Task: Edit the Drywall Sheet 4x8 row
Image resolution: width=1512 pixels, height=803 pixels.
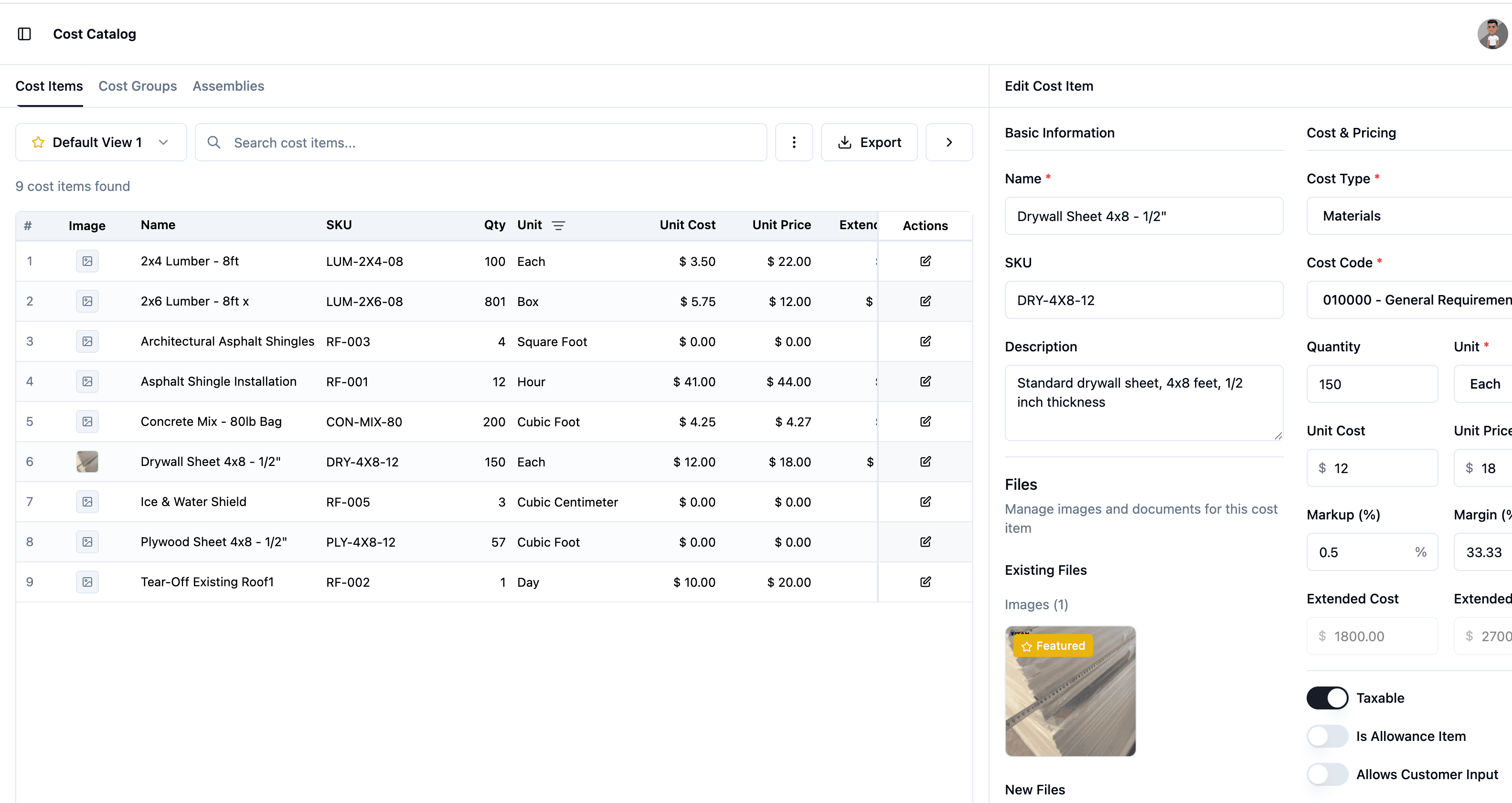Action: click(x=925, y=462)
